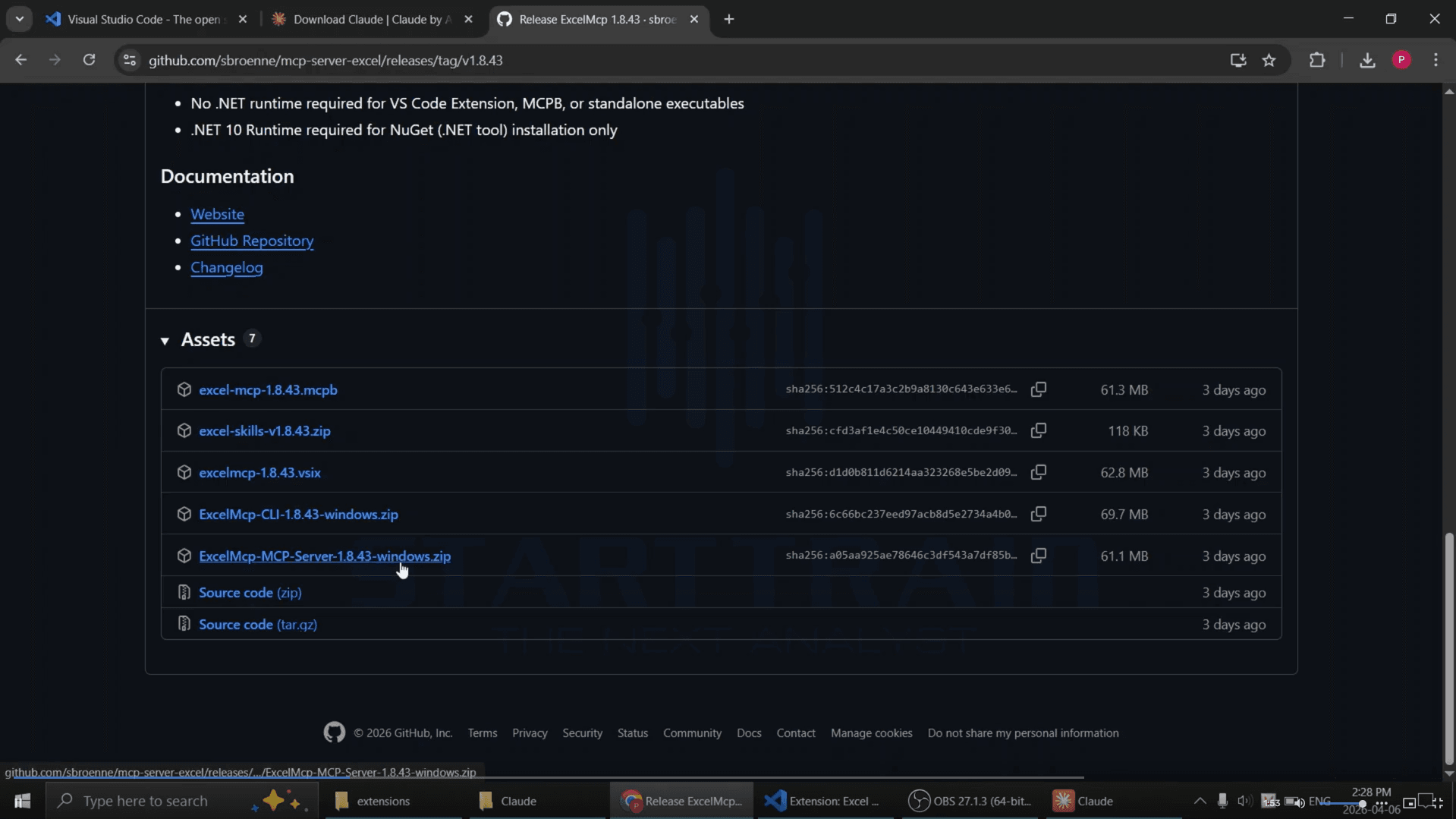Open Manage cookies in the footer
Viewport: 1456px width, 819px height.
click(x=871, y=732)
